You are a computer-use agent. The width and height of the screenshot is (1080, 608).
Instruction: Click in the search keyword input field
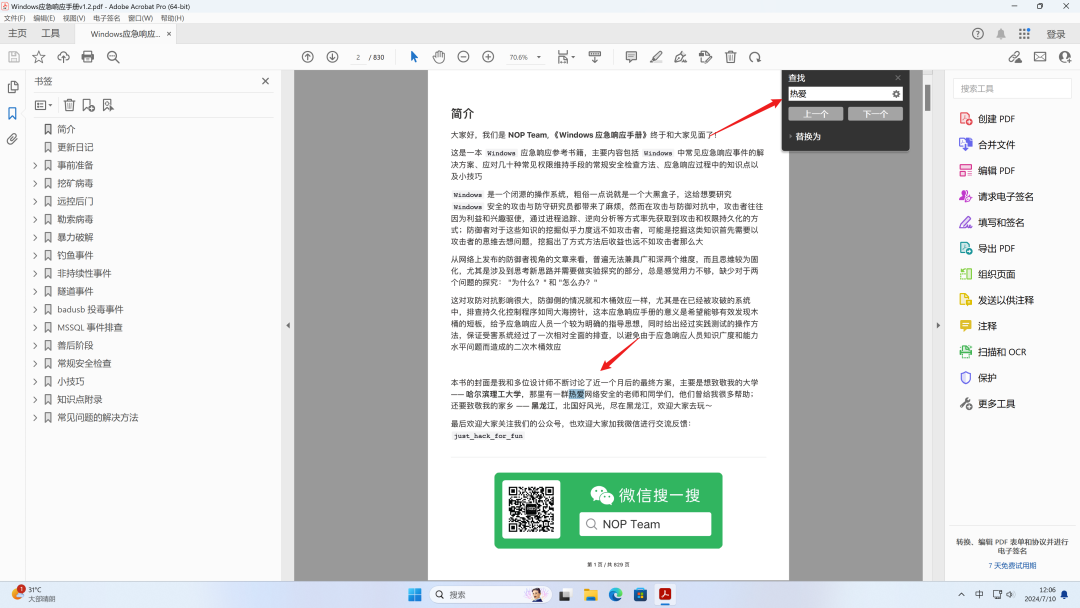[x=840, y=92]
